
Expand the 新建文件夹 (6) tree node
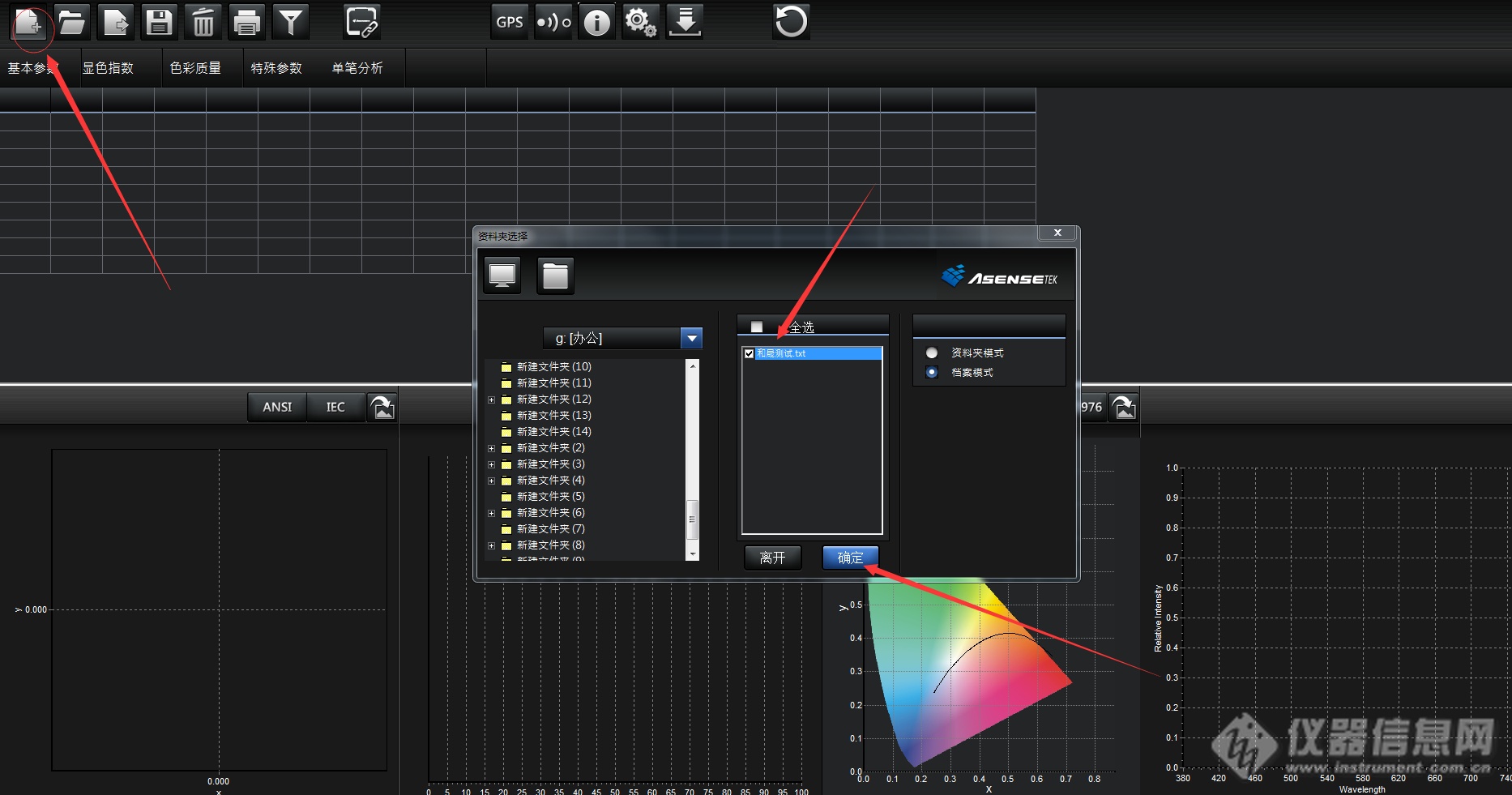point(491,513)
